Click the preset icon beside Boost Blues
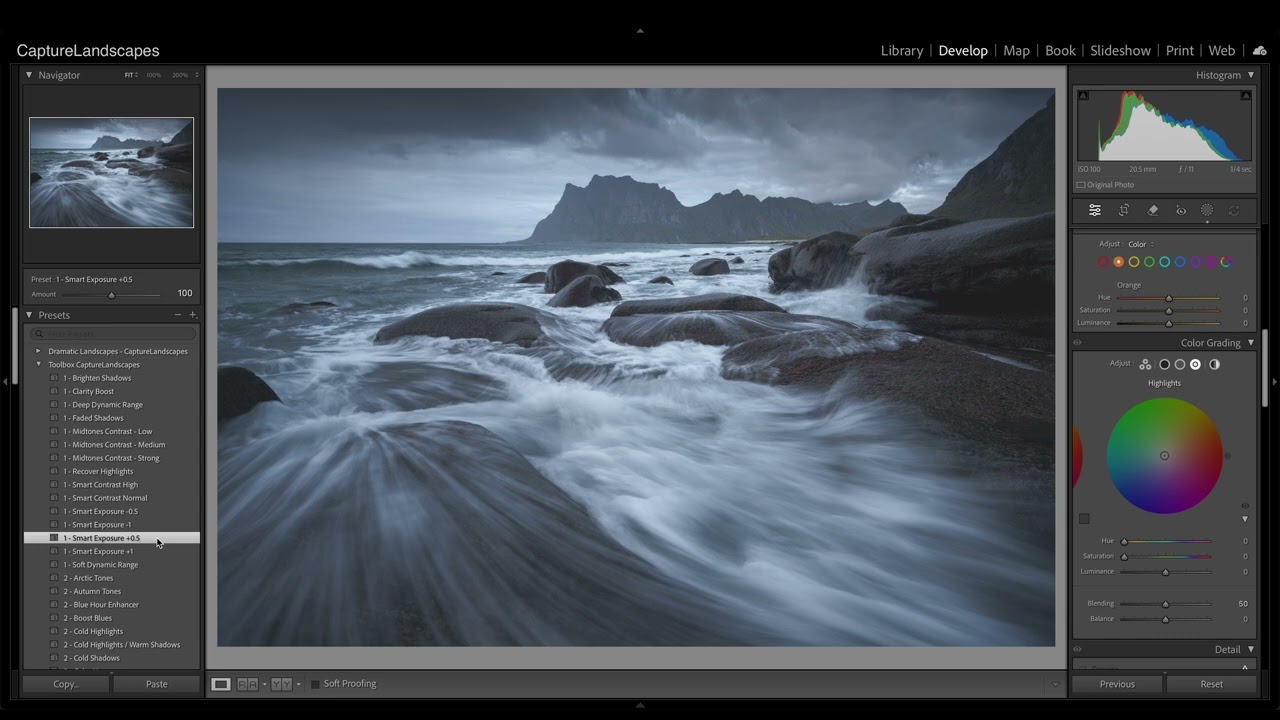The height and width of the screenshot is (720, 1280). point(54,618)
